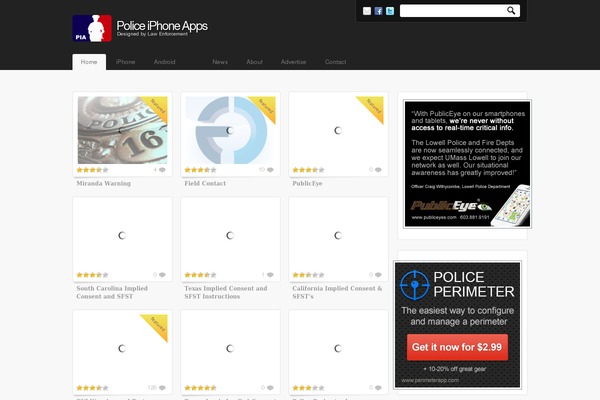The width and height of the screenshot is (600, 400).
Task: Click the Police Perimeter crosshair logo
Action: [414, 285]
